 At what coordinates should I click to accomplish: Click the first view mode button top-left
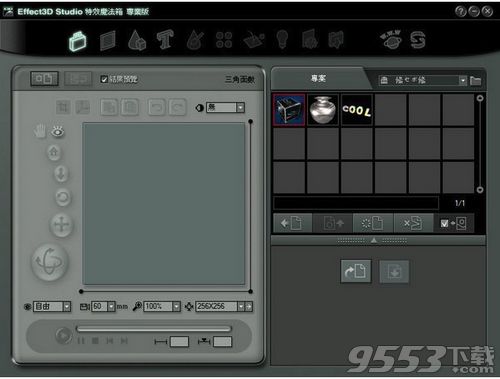(x=44, y=79)
